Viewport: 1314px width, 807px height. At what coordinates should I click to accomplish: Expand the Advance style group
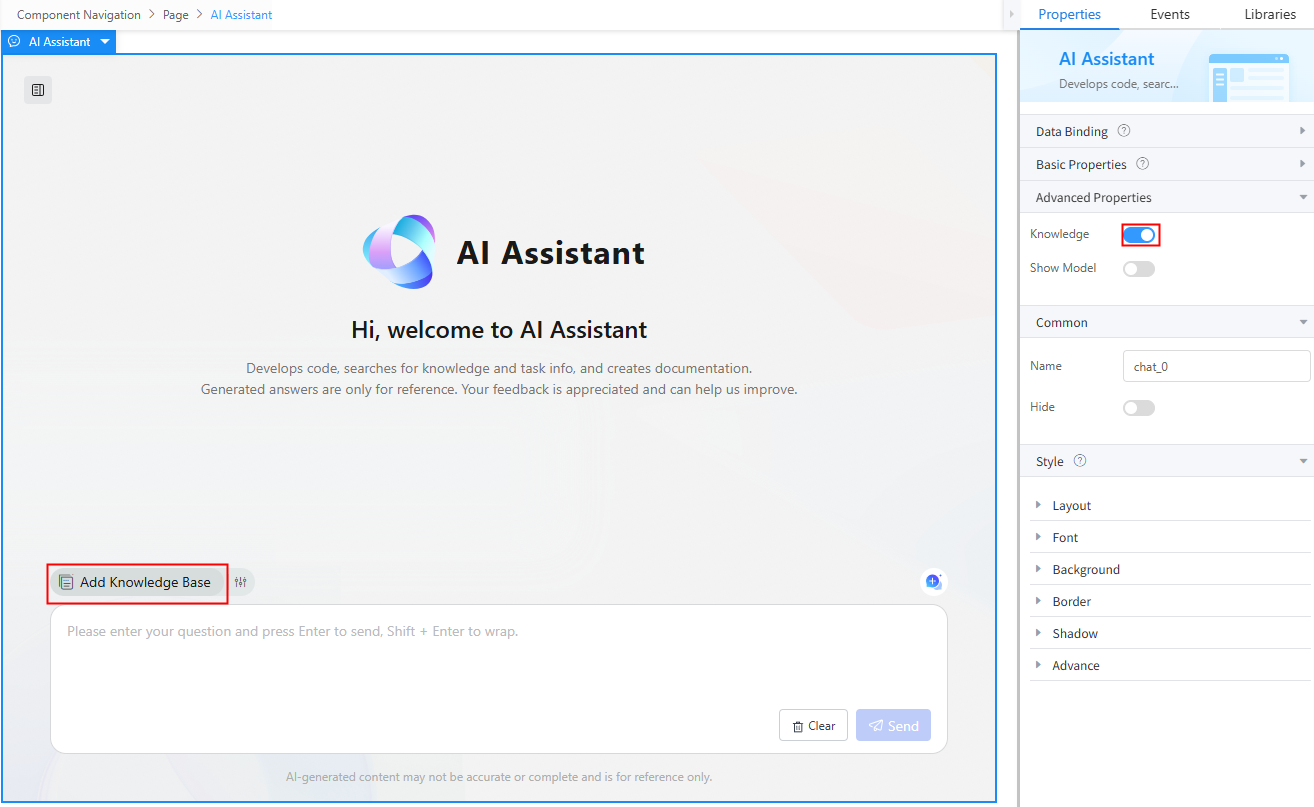[x=1170, y=665]
